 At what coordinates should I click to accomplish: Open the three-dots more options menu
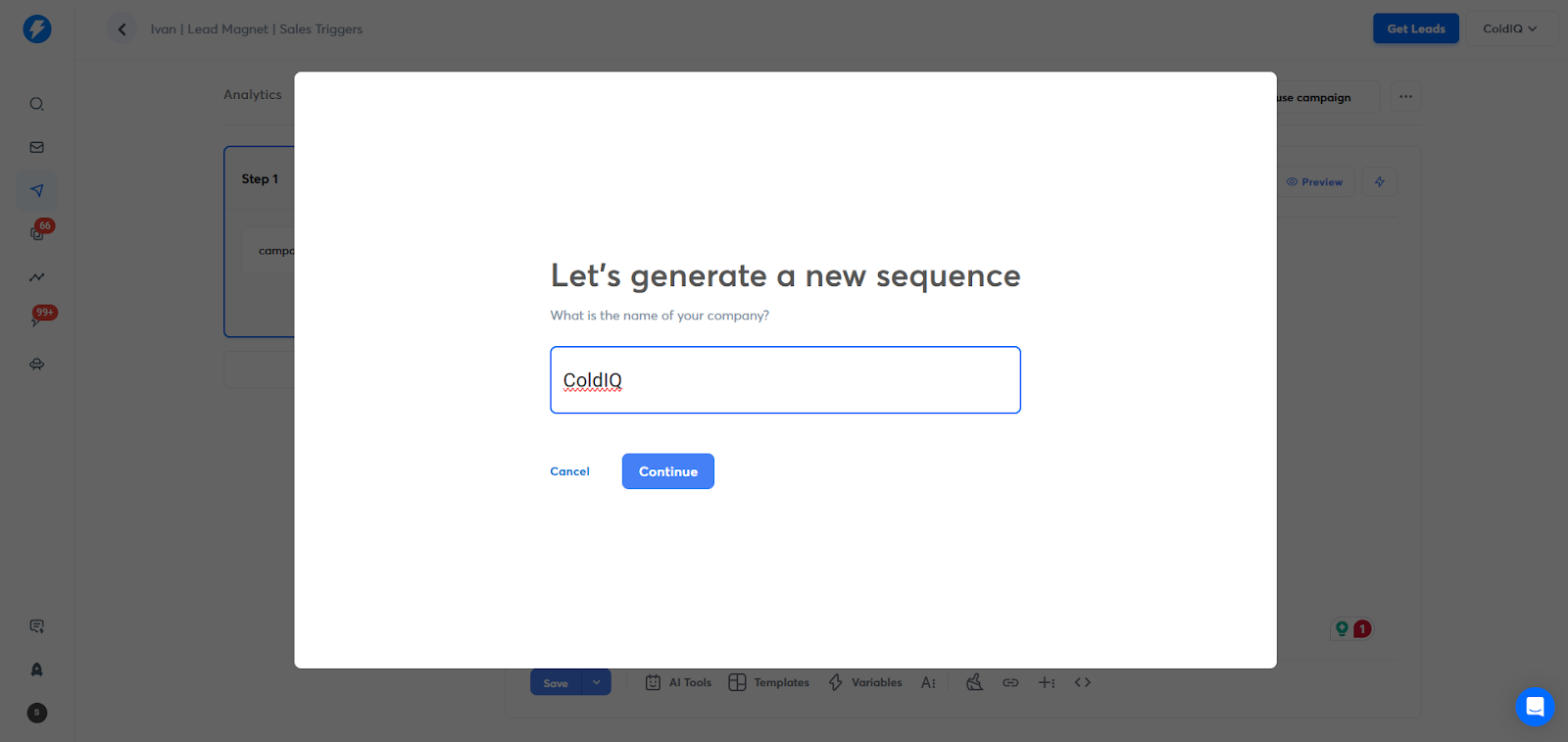pyautogui.click(x=1406, y=97)
